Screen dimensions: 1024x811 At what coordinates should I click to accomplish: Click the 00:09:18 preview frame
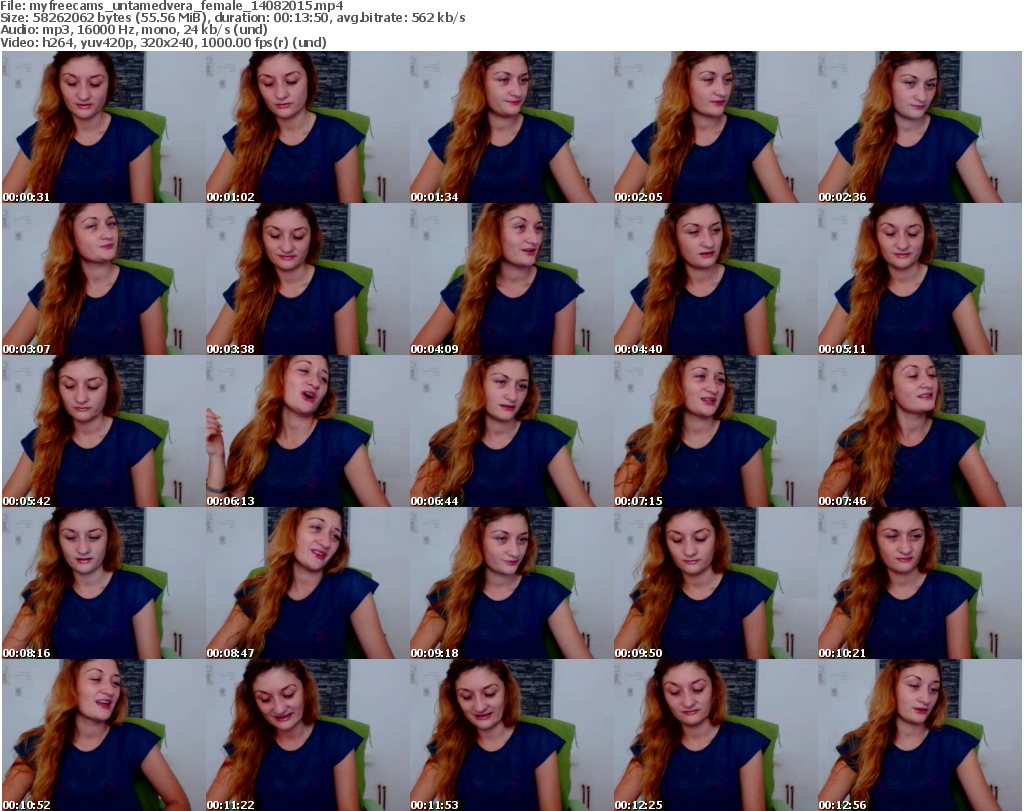511,583
